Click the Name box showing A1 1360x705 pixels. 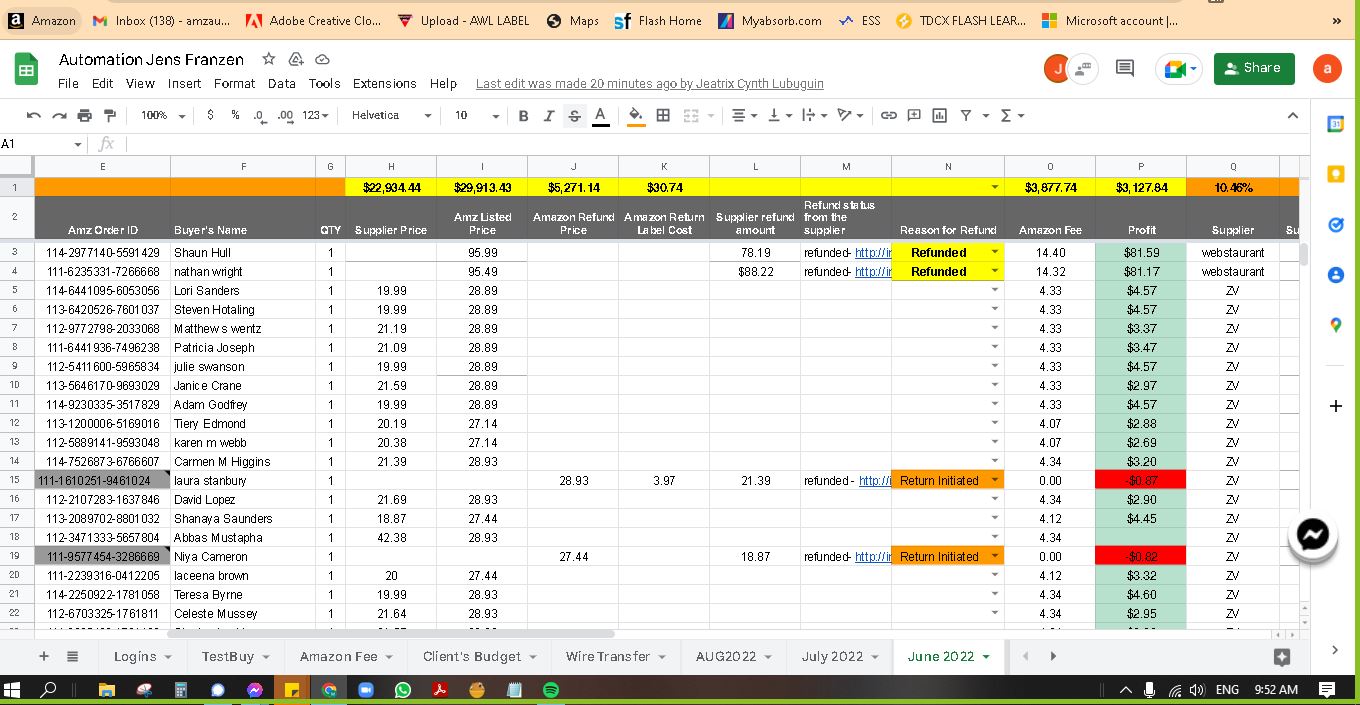tap(40, 144)
